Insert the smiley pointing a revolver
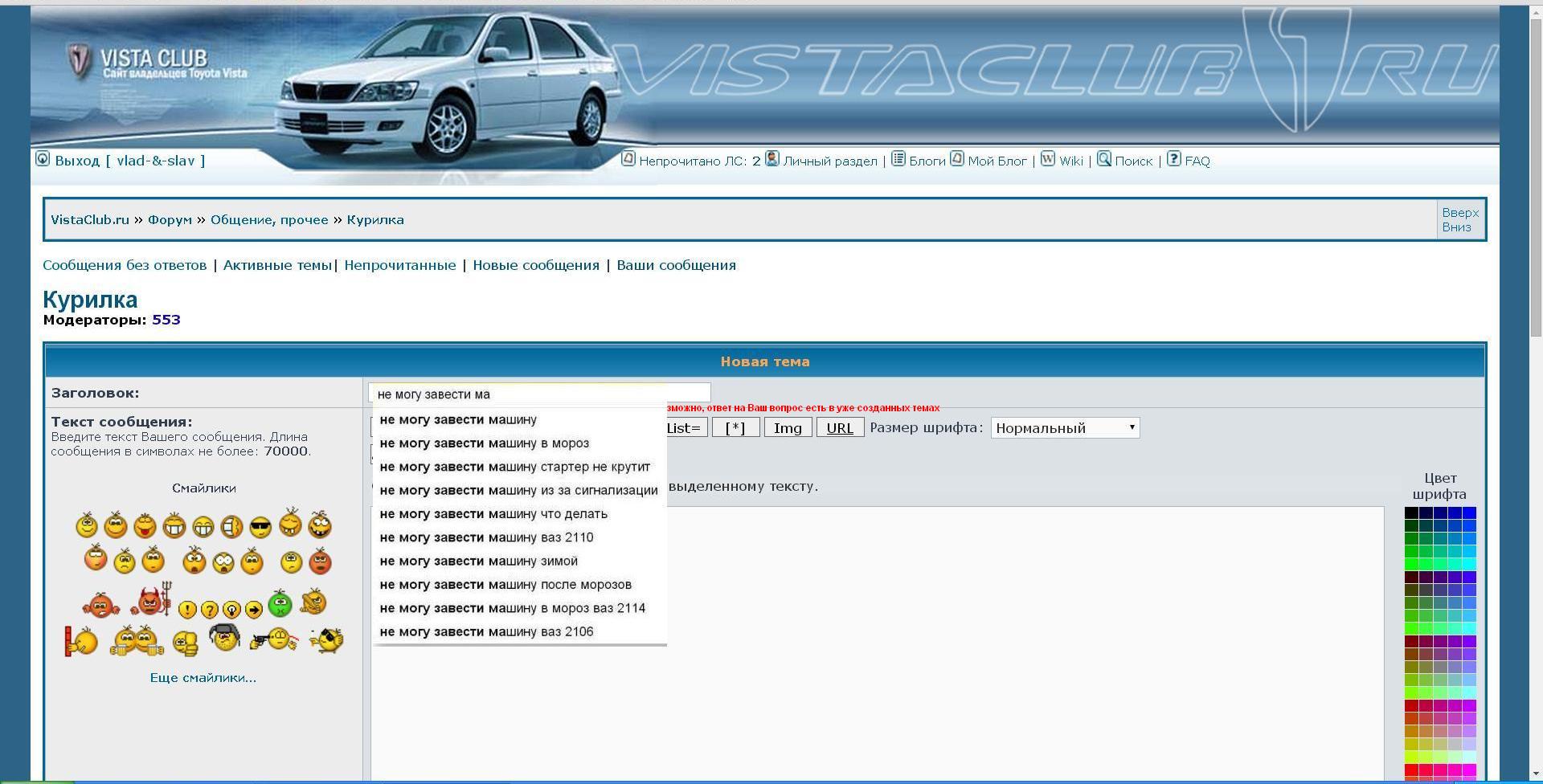Screen dimensions: 1543x784 274,640
